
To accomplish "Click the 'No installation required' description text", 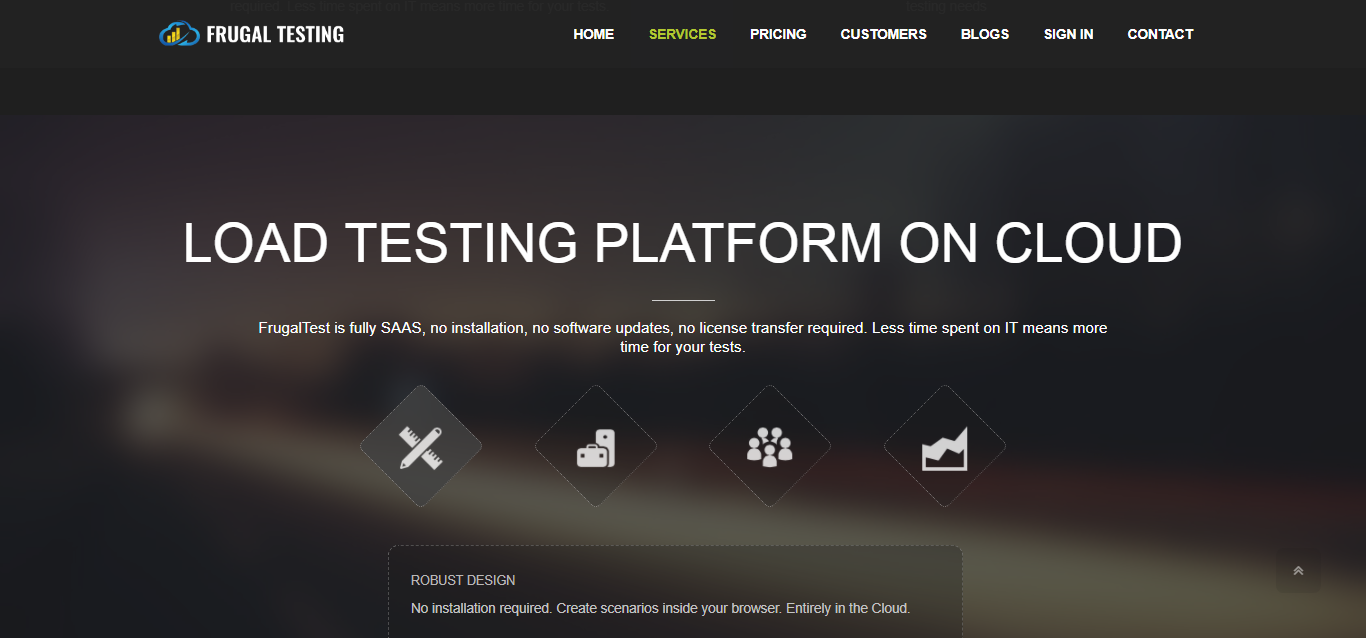I will click(x=661, y=608).
